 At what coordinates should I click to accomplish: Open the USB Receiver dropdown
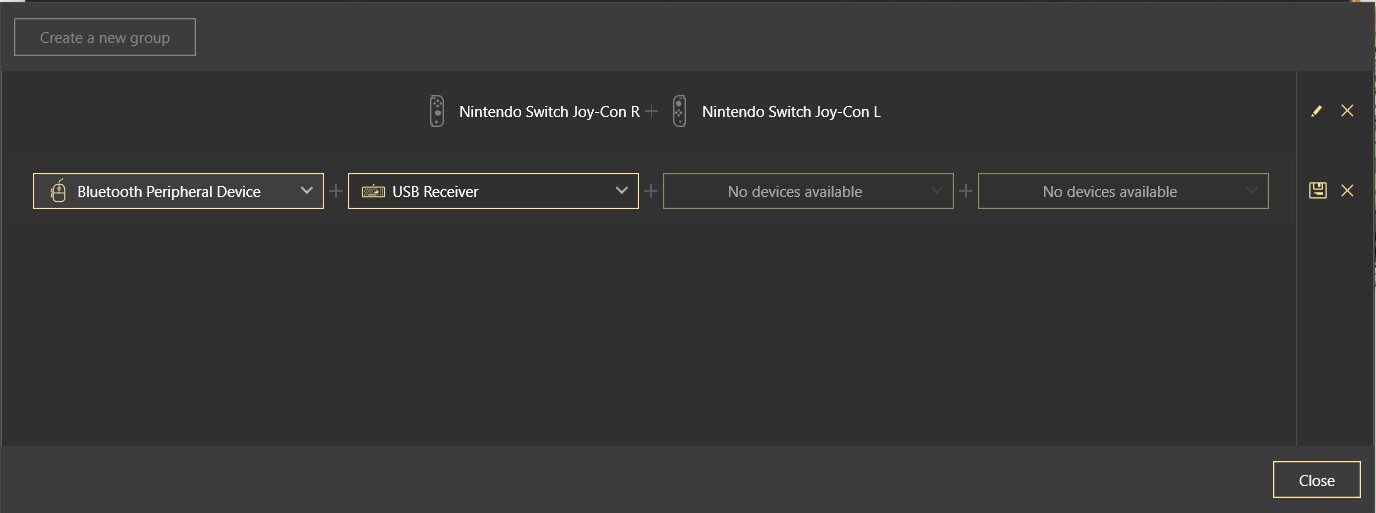[x=493, y=191]
